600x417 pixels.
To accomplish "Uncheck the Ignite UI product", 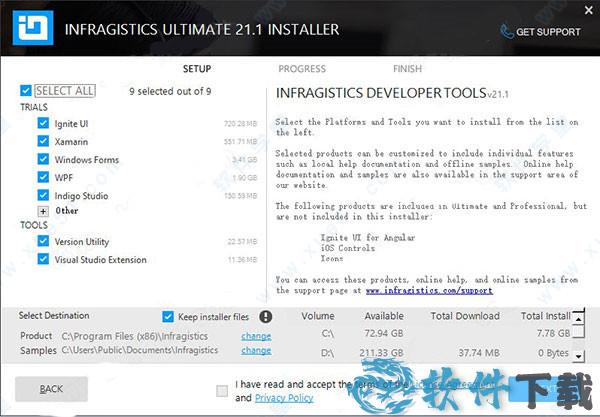I will click(43, 123).
